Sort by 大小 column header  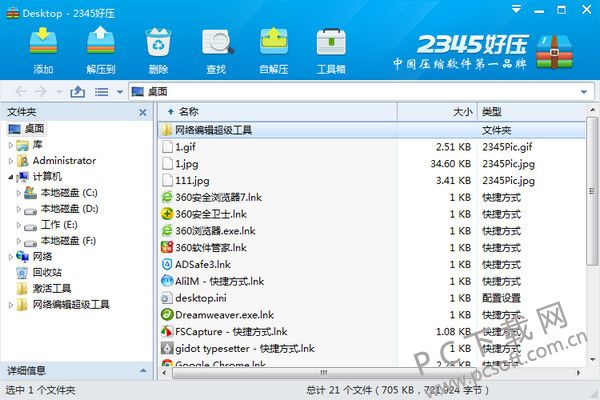click(437, 112)
